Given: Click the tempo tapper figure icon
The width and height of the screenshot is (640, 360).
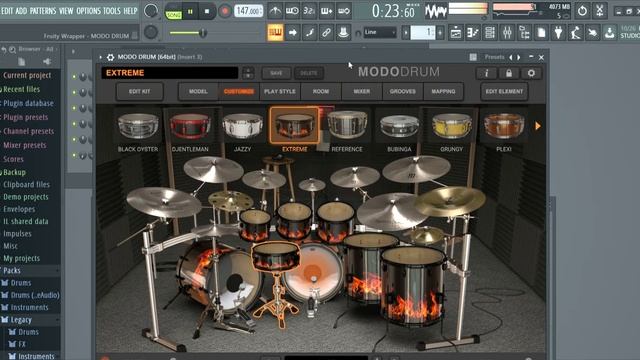Looking at the screenshot, I should [x=576, y=32].
